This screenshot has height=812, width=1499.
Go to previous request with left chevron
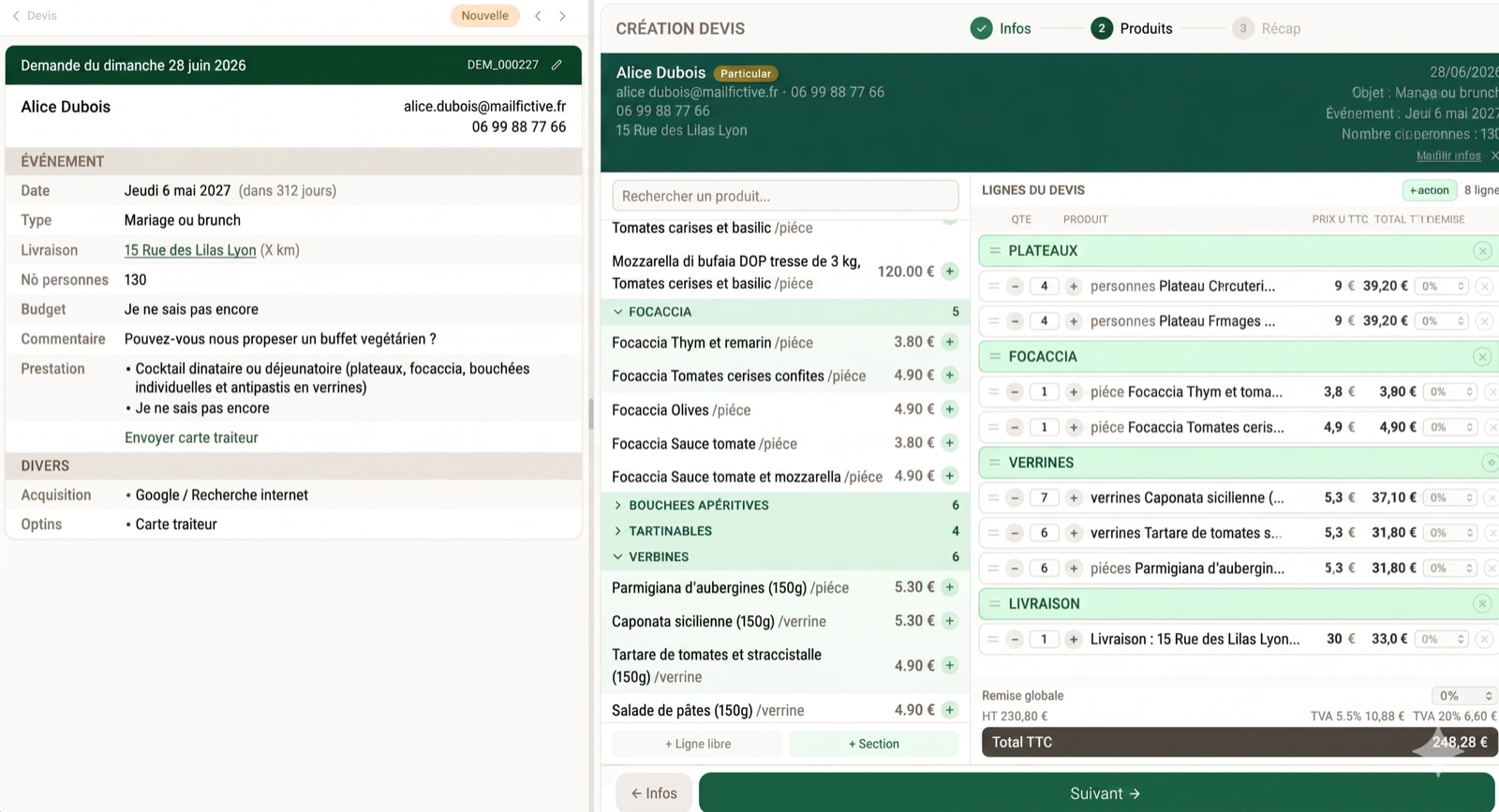[x=538, y=16]
